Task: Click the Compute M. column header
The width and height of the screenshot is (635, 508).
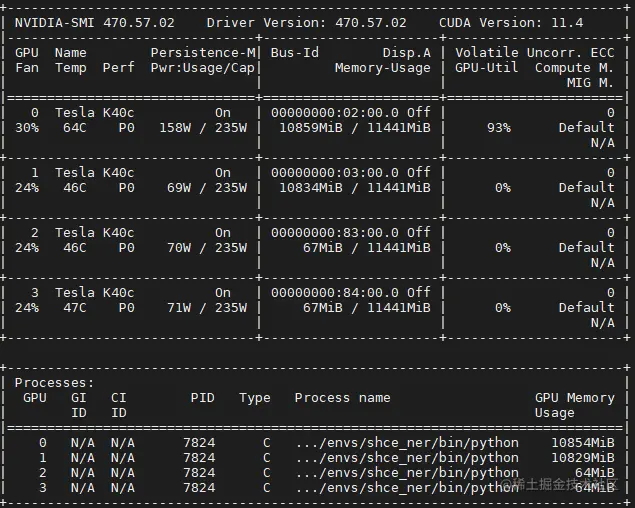Action: [574, 68]
